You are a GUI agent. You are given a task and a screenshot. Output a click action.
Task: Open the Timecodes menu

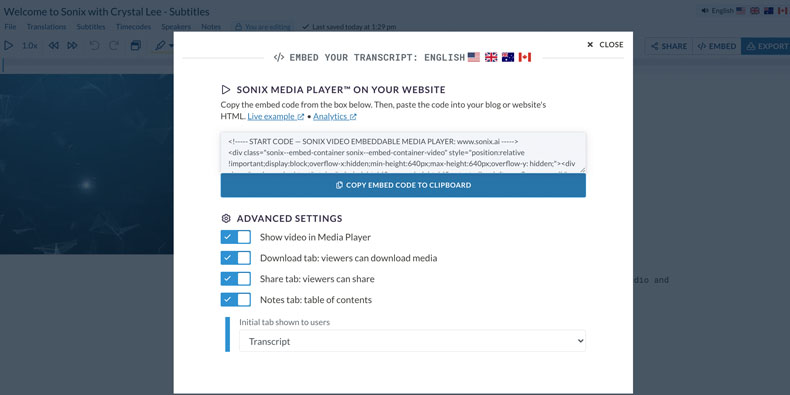point(134,27)
